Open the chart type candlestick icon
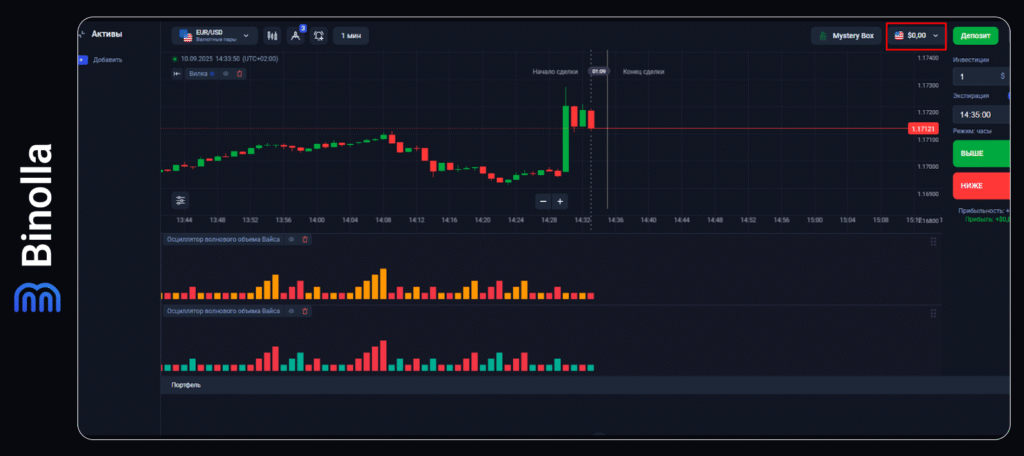Image resolution: width=1024 pixels, height=456 pixels. pos(272,36)
